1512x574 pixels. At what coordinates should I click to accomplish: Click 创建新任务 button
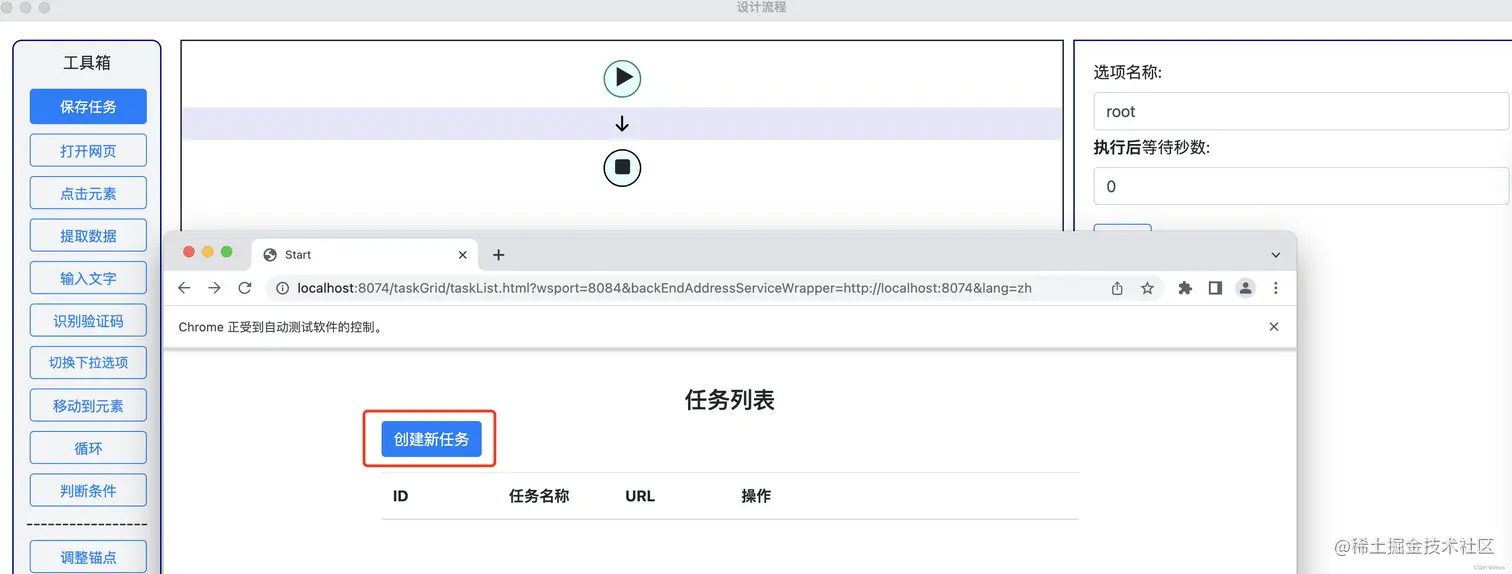tap(431, 438)
